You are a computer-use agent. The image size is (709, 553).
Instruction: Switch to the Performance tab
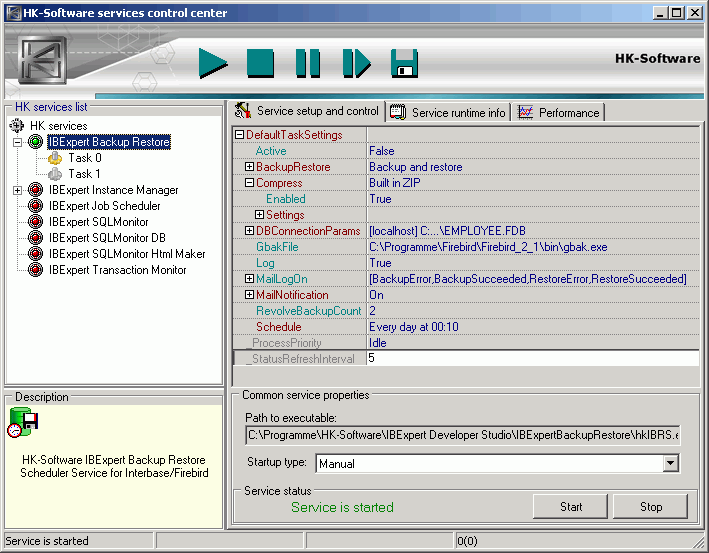click(x=558, y=112)
